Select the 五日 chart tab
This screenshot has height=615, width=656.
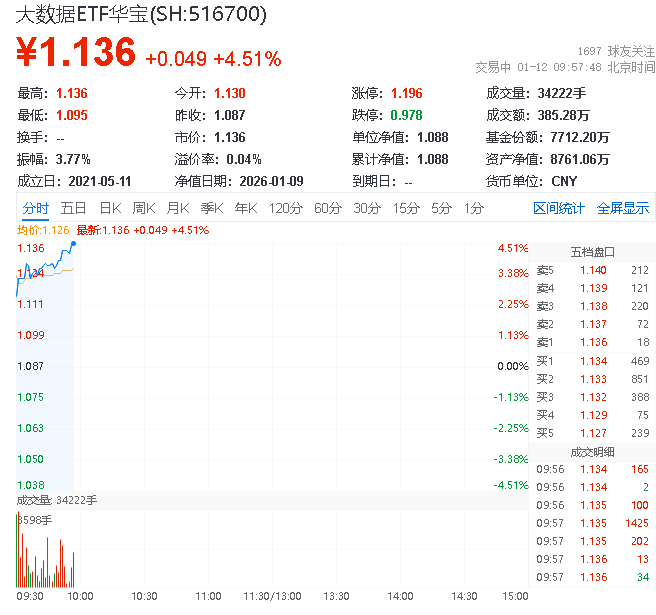(73, 208)
